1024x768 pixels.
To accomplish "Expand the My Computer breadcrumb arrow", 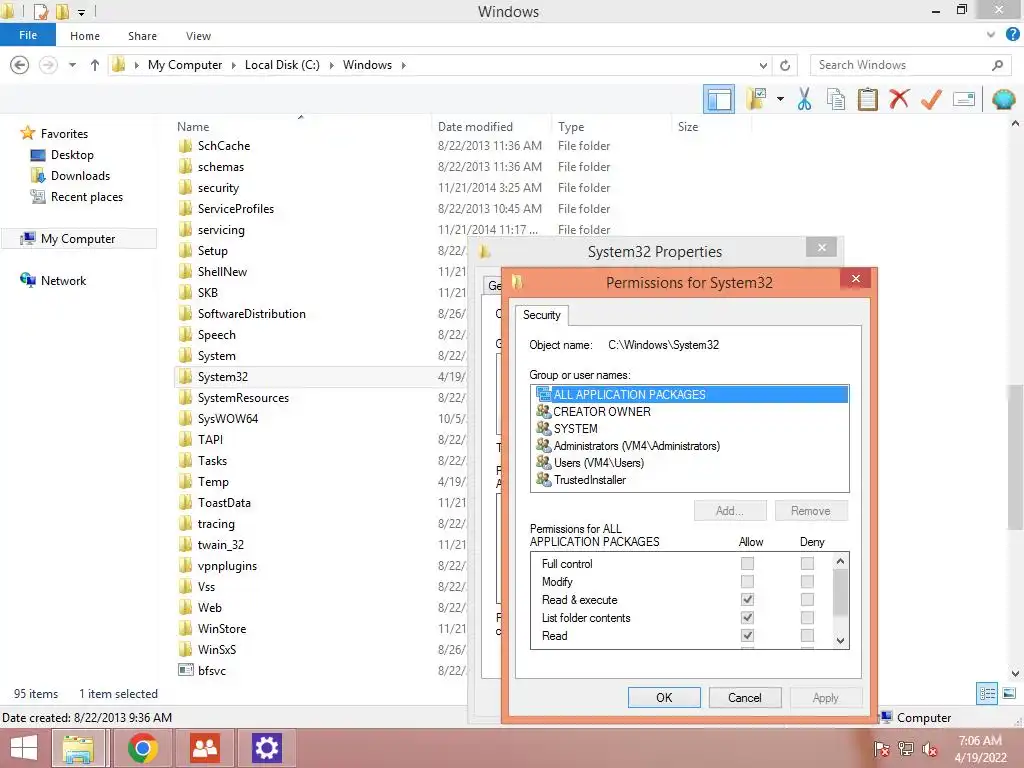I will pos(234,65).
